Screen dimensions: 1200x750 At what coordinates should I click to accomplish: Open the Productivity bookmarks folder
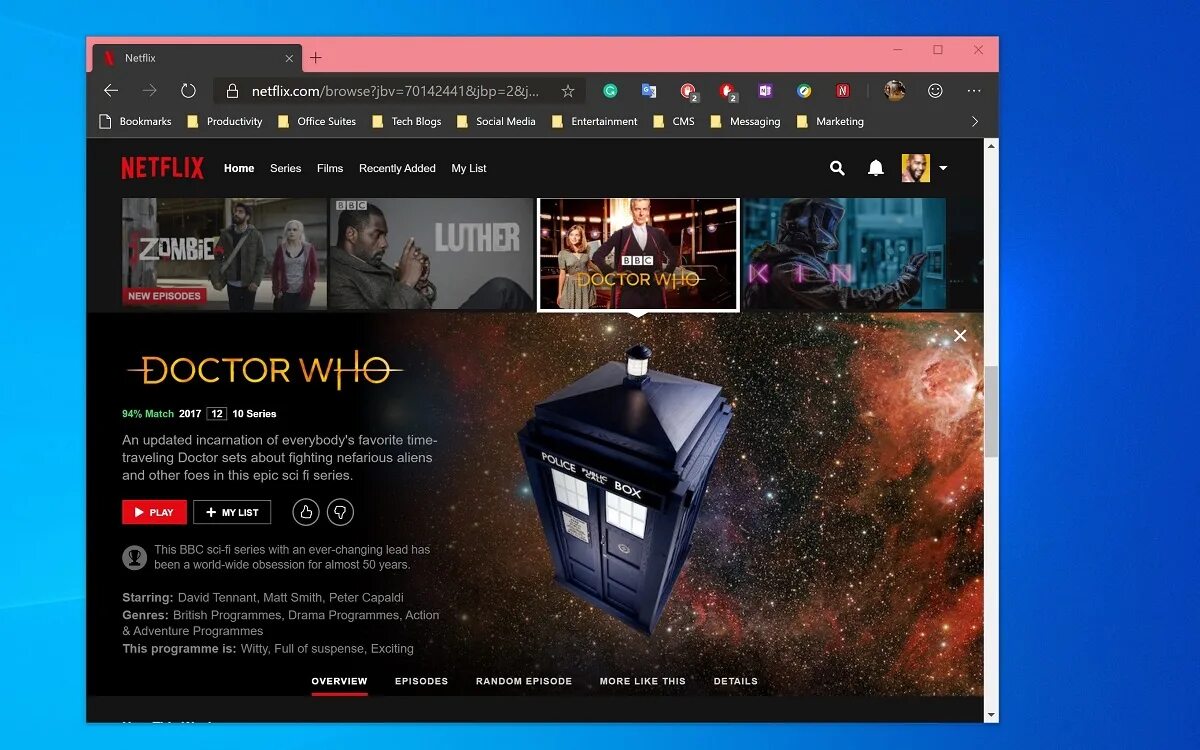[x=224, y=122]
